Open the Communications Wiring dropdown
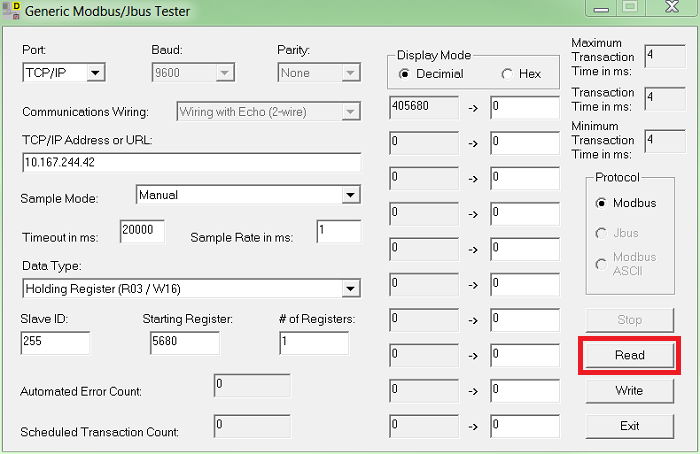The image size is (700, 454). 268,112
